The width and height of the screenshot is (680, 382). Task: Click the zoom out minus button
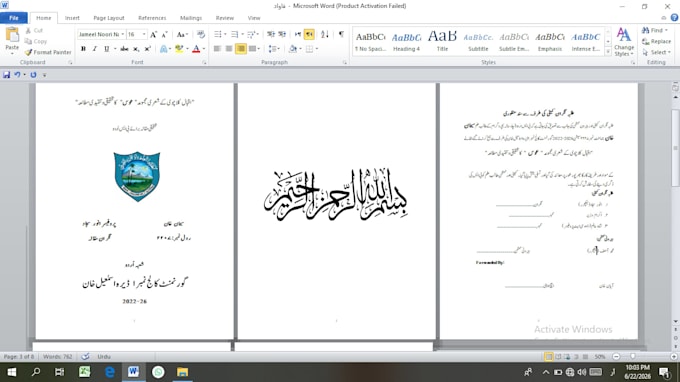(x=616, y=356)
